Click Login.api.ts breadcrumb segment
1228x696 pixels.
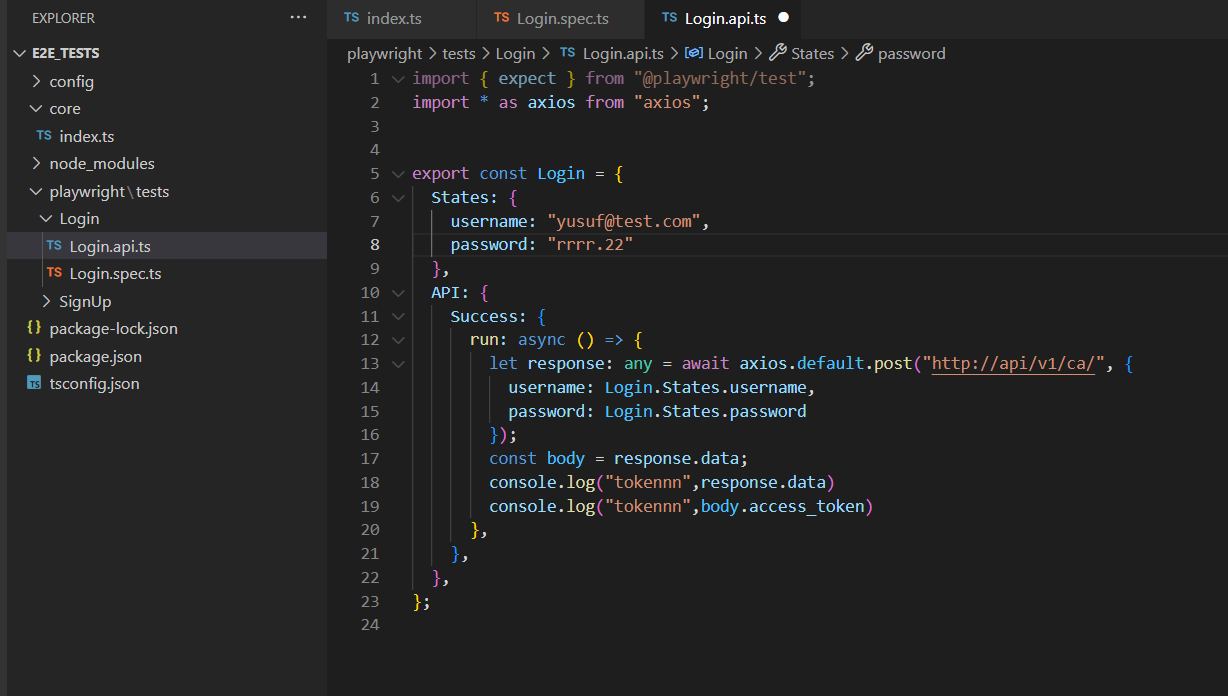point(623,53)
